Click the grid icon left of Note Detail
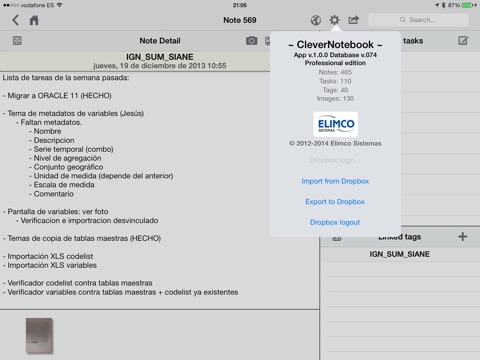 [17, 41]
